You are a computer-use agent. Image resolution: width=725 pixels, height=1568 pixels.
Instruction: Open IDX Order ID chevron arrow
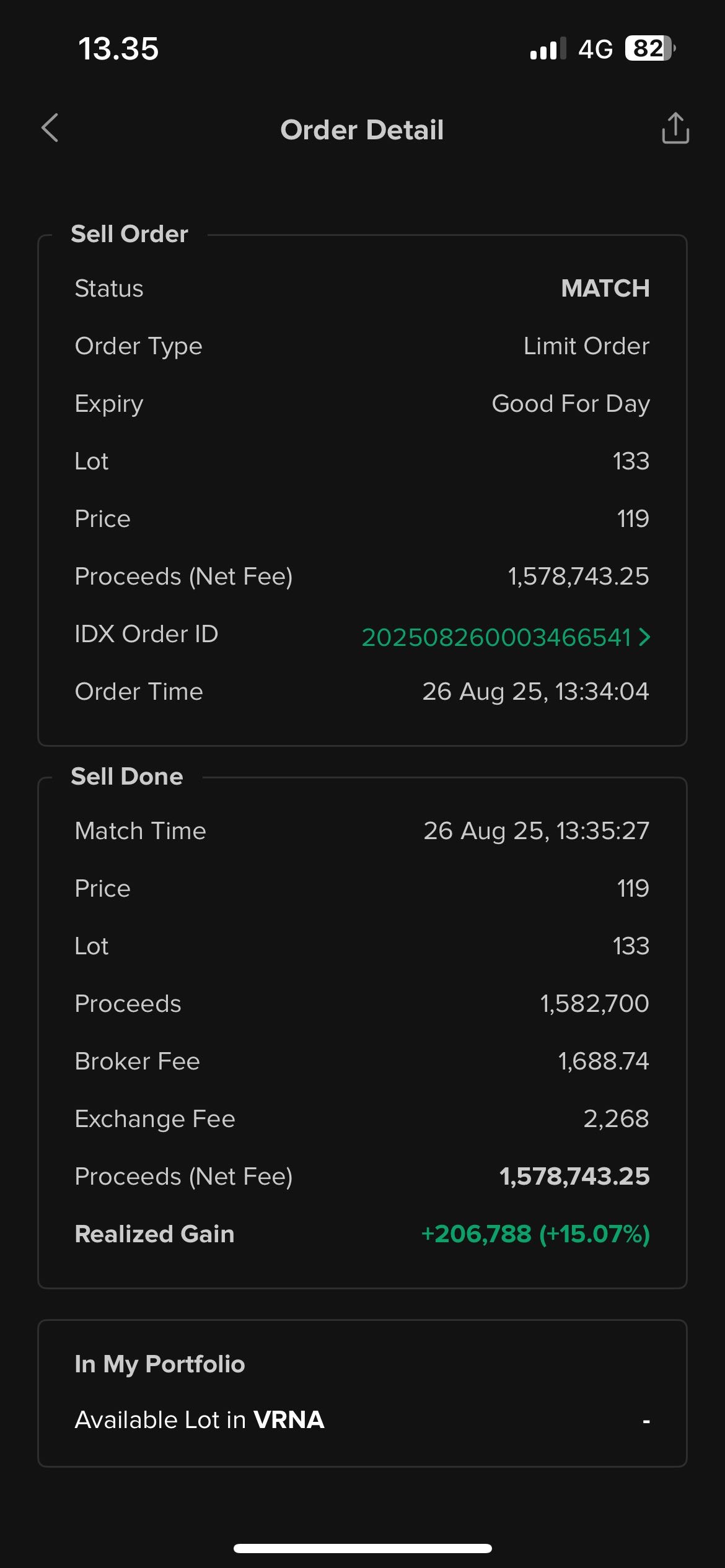[x=645, y=637]
